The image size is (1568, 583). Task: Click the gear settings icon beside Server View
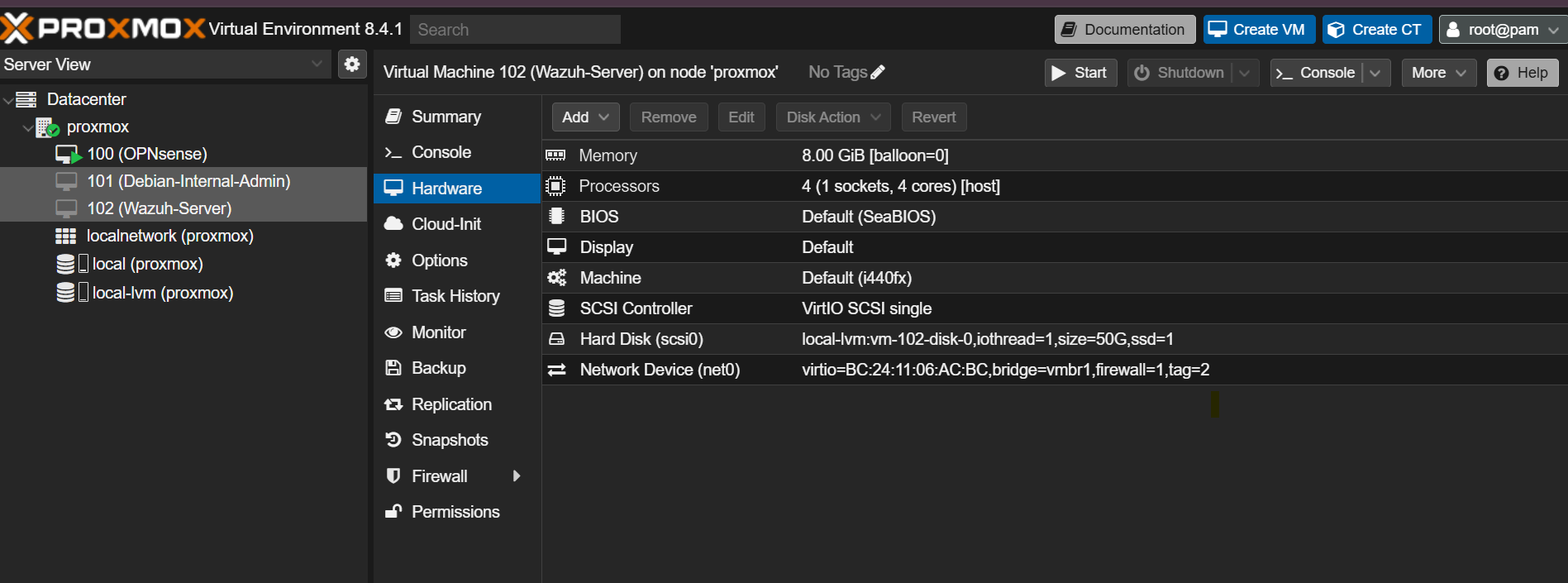(352, 65)
